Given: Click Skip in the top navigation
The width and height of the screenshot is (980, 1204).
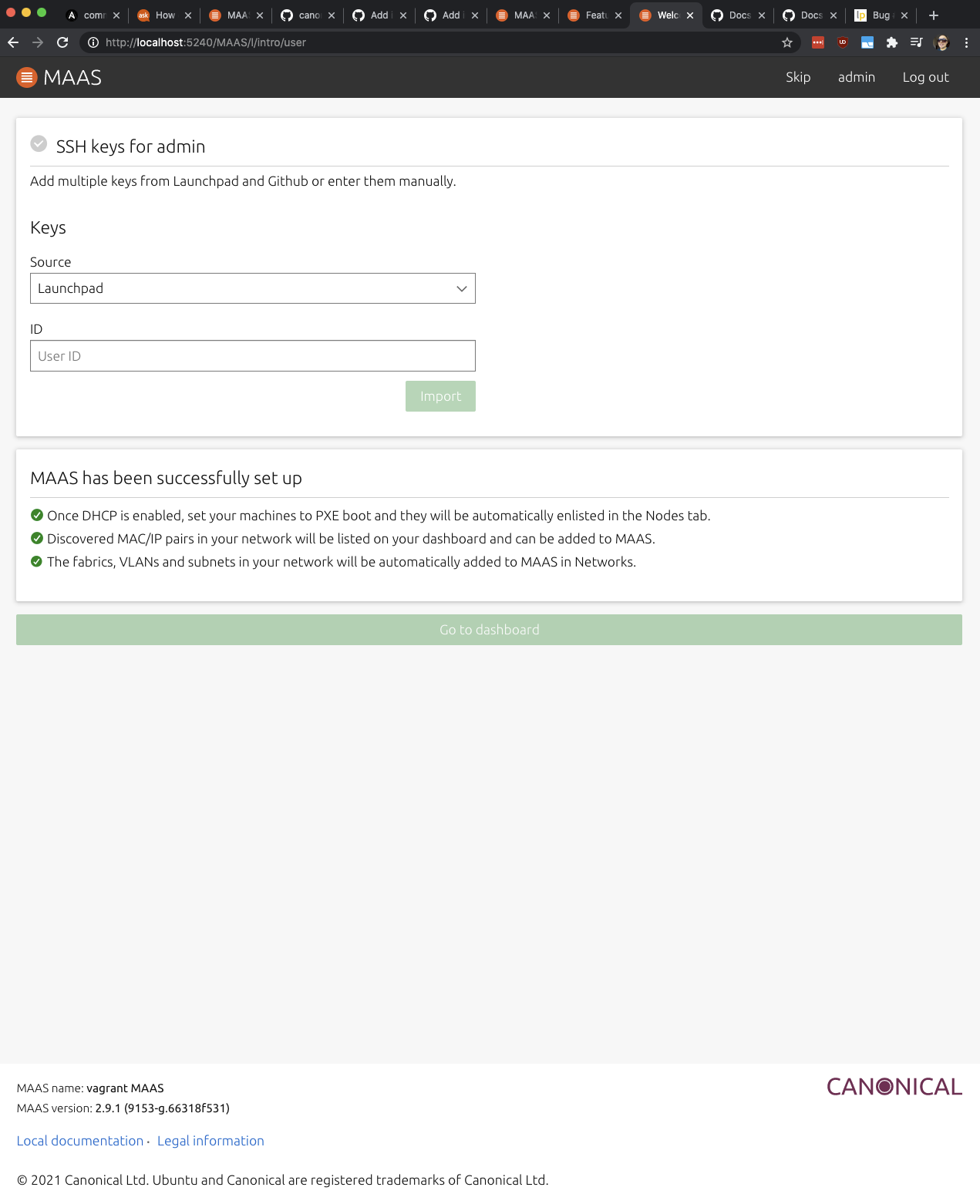Looking at the screenshot, I should (x=798, y=77).
